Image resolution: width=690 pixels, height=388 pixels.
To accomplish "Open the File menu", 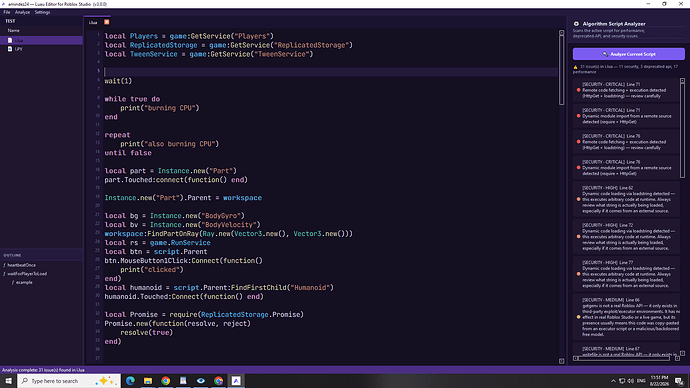I will coord(7,12).
